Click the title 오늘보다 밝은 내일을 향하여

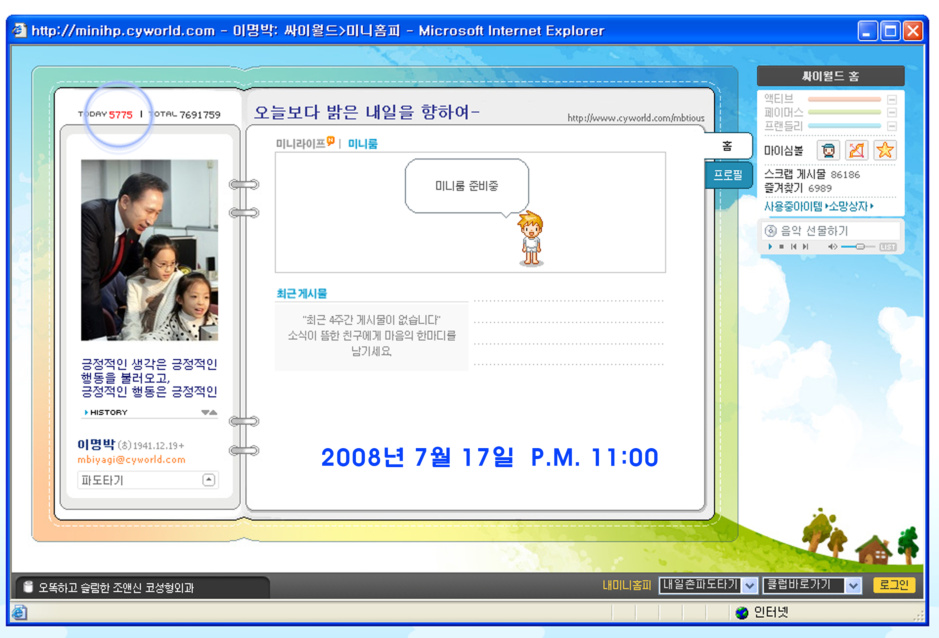click(x=366, y=112)
